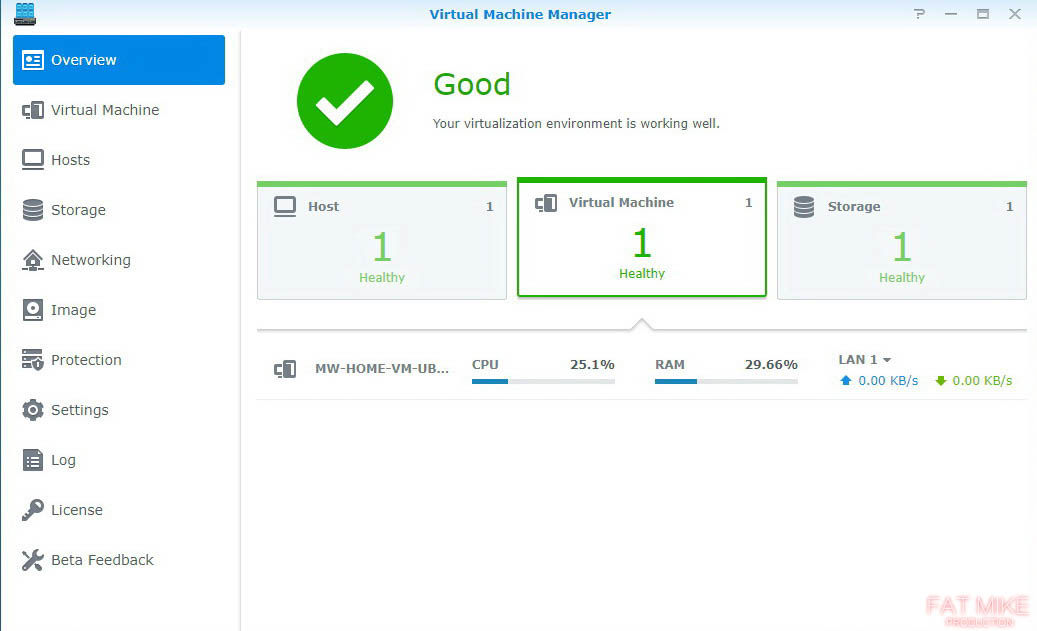
Task: Navigate to the Storage section label
Action: (78, 210)
